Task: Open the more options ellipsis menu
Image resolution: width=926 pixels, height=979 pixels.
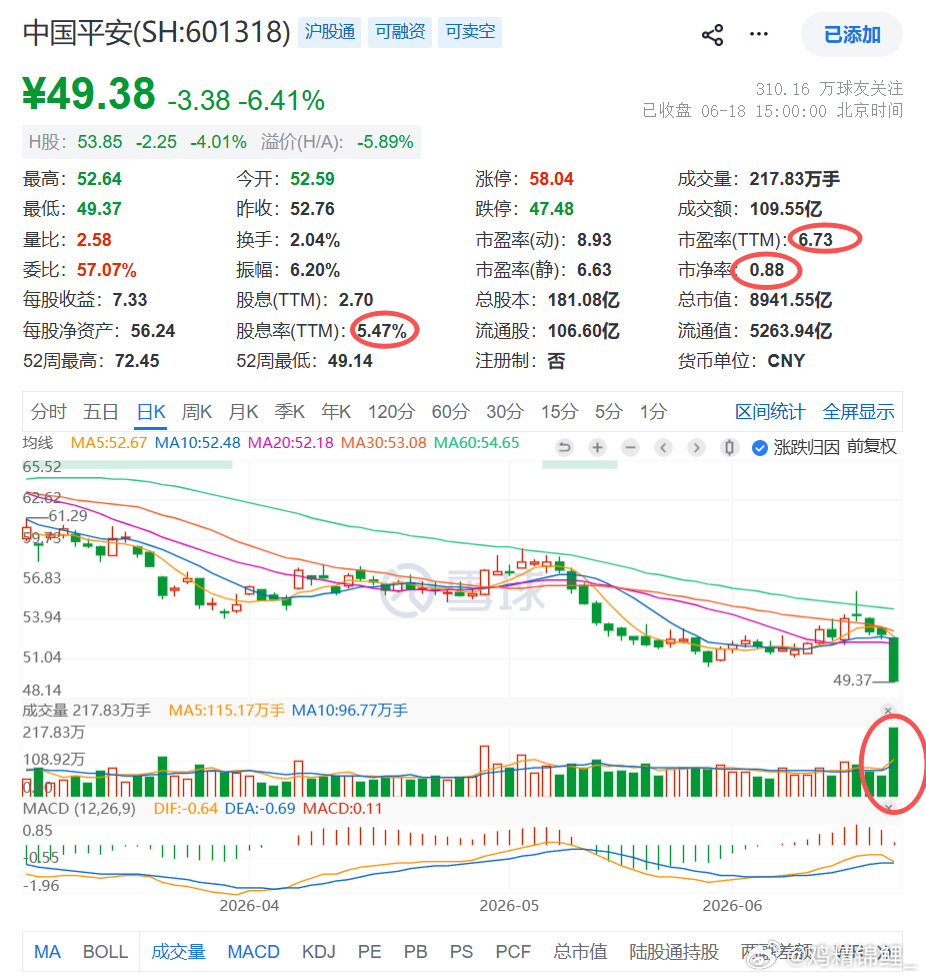Action: tap(759, 34)
